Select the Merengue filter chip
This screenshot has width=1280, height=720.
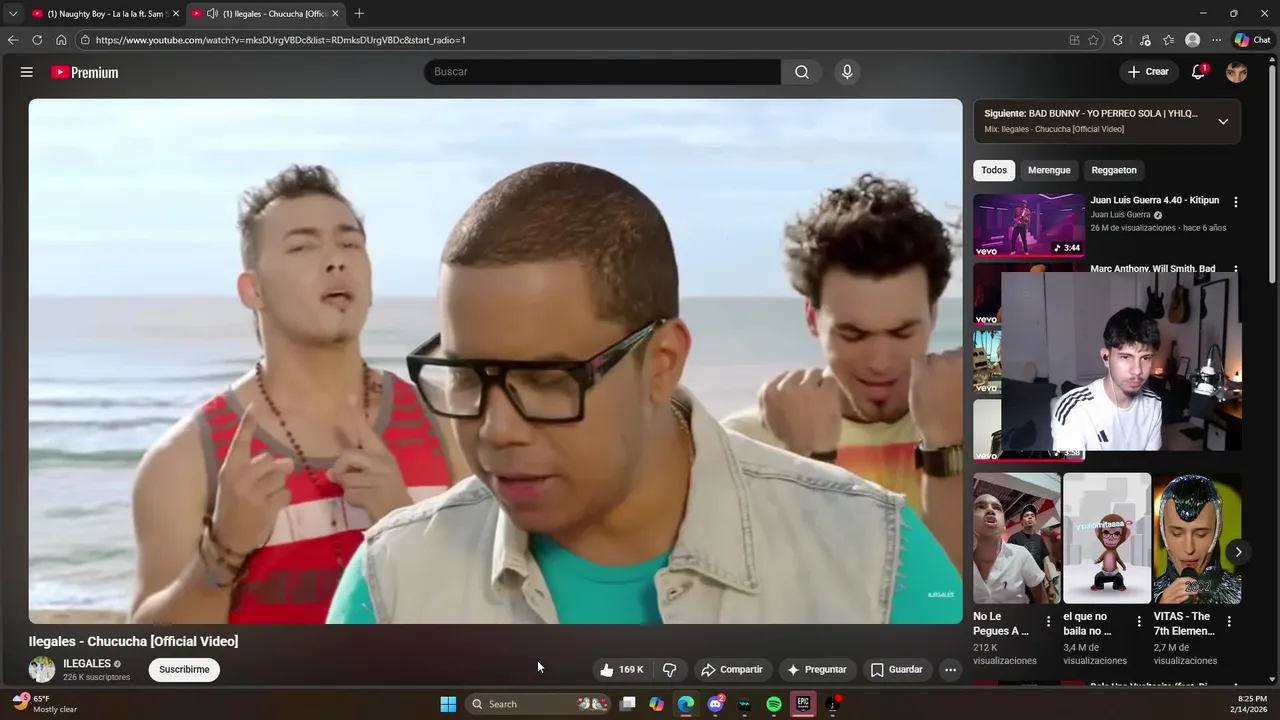(x=1049, y=170)
